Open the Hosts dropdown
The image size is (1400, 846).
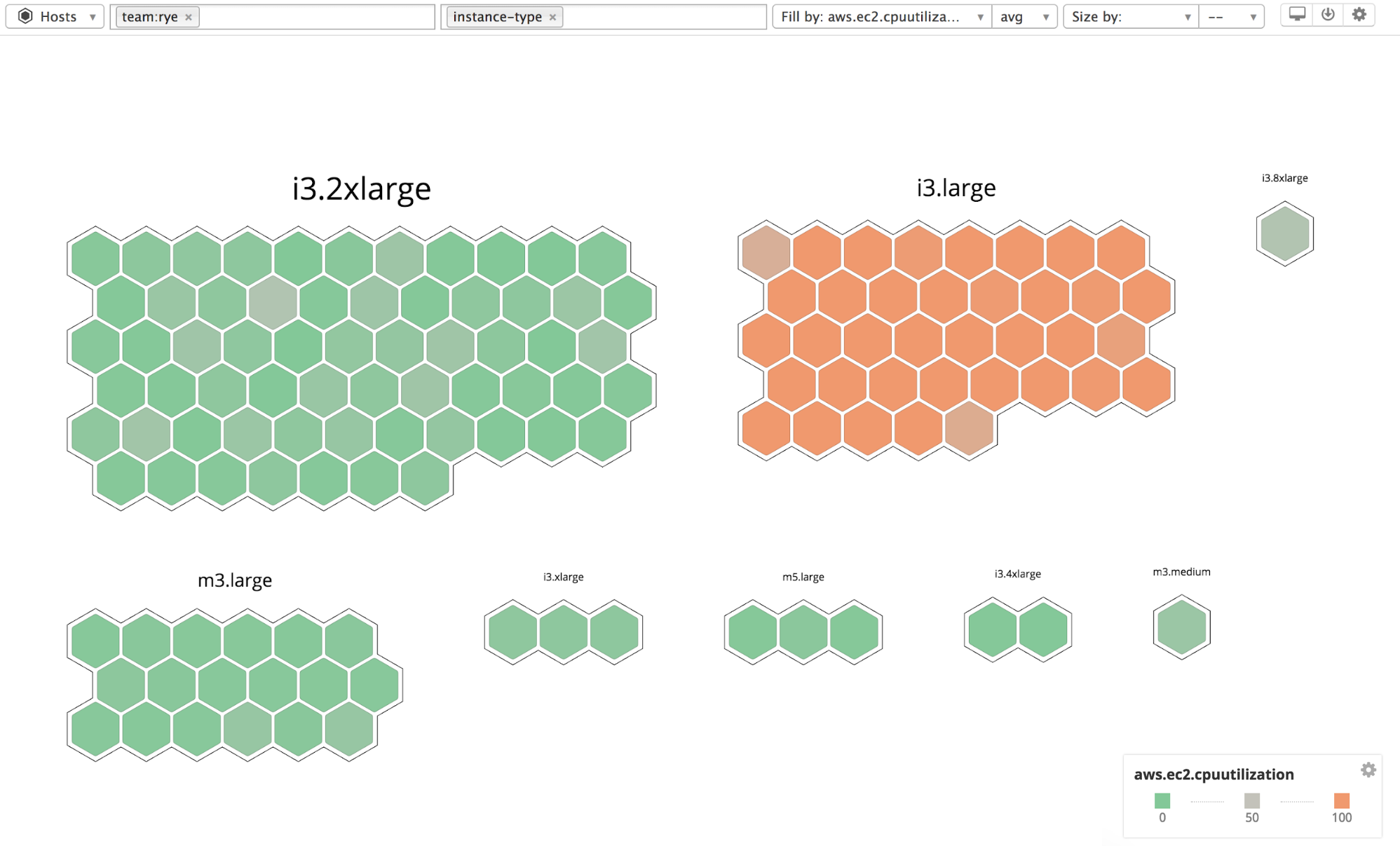93,16
